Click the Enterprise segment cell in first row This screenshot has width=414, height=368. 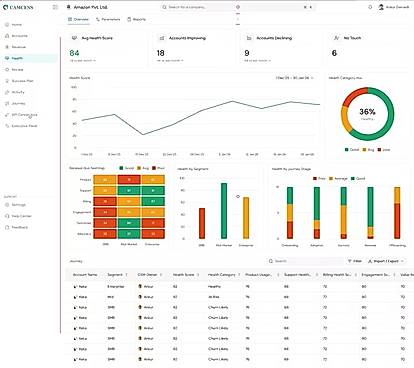[116, 286]
